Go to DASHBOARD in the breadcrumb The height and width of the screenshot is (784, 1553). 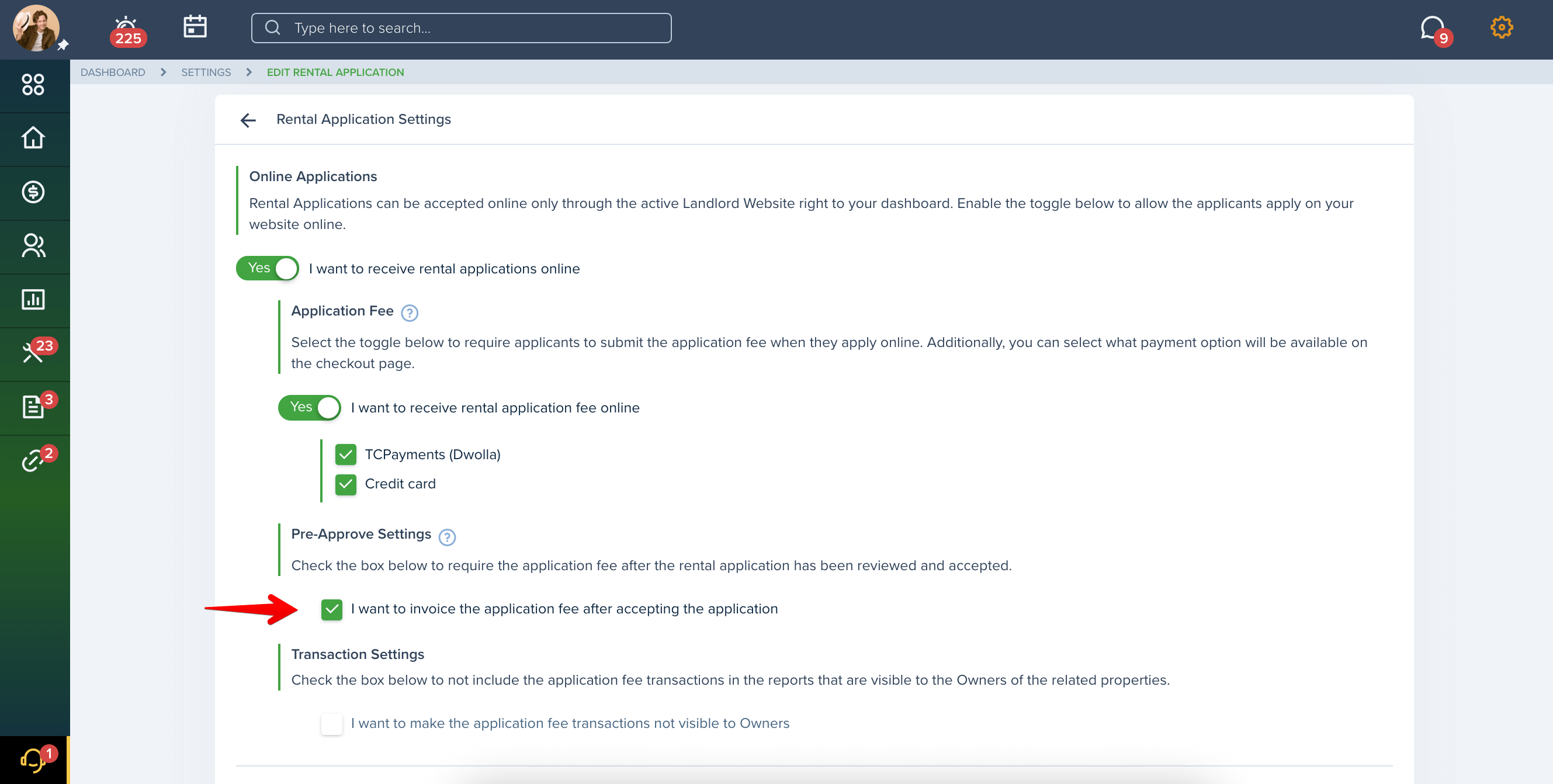point(113,72)
